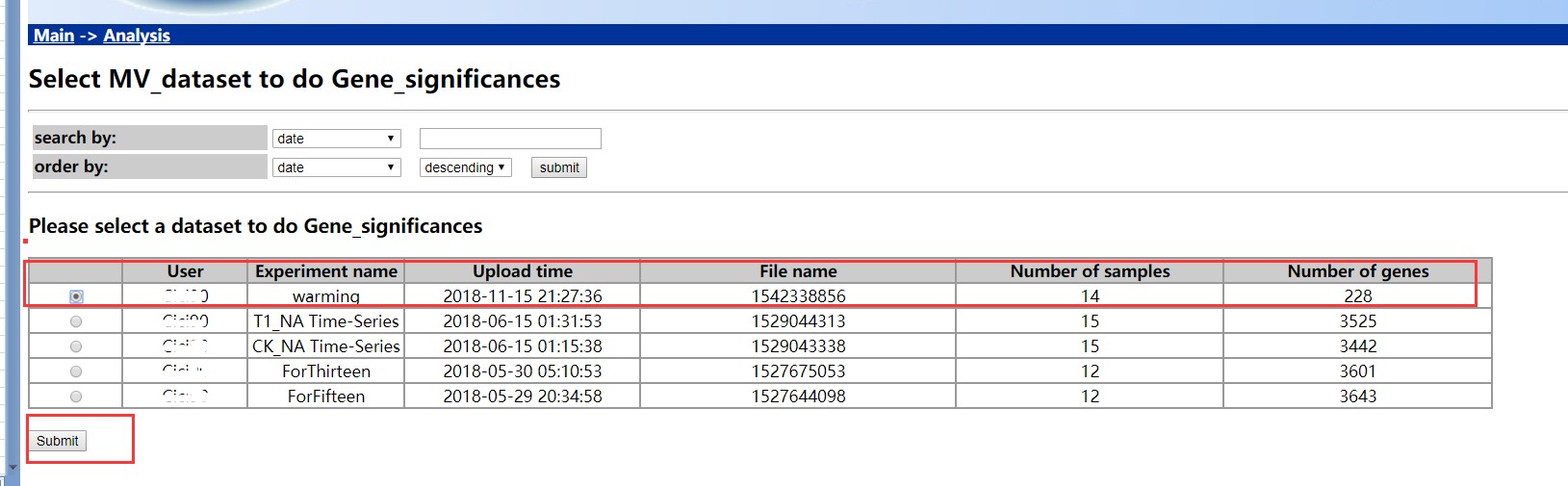This screenshot has height=486, width=1568.
Task: Open the search by date dropdown
Action: [x=336, y=139]
